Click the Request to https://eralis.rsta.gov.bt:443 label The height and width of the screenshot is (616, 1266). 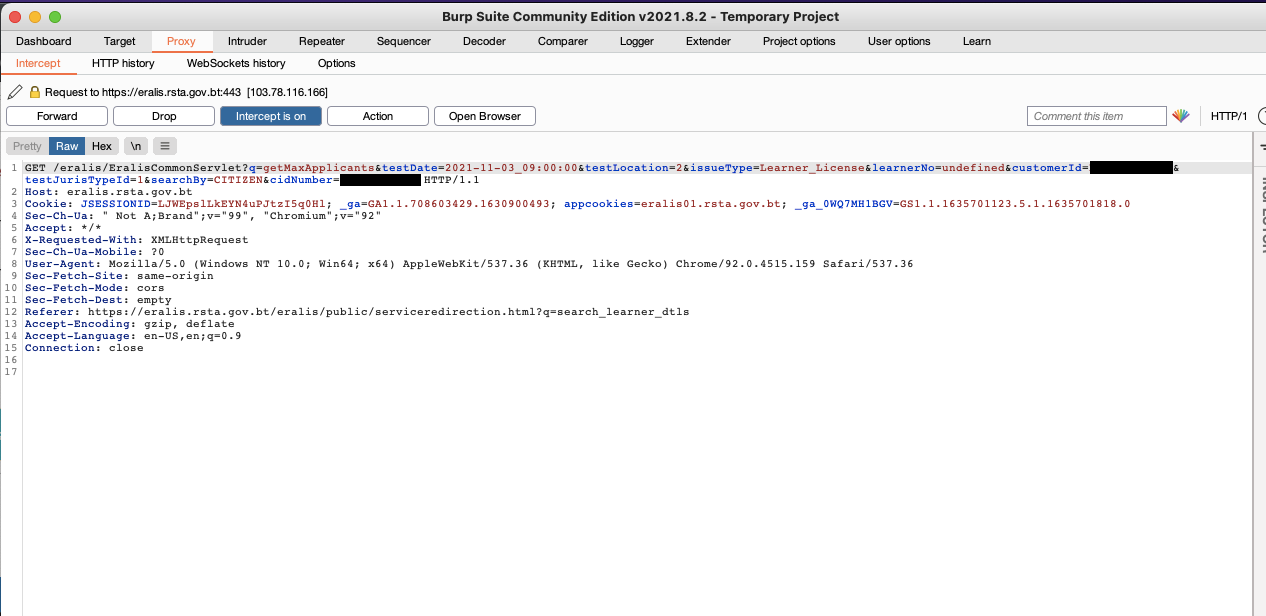click(186, 92)
